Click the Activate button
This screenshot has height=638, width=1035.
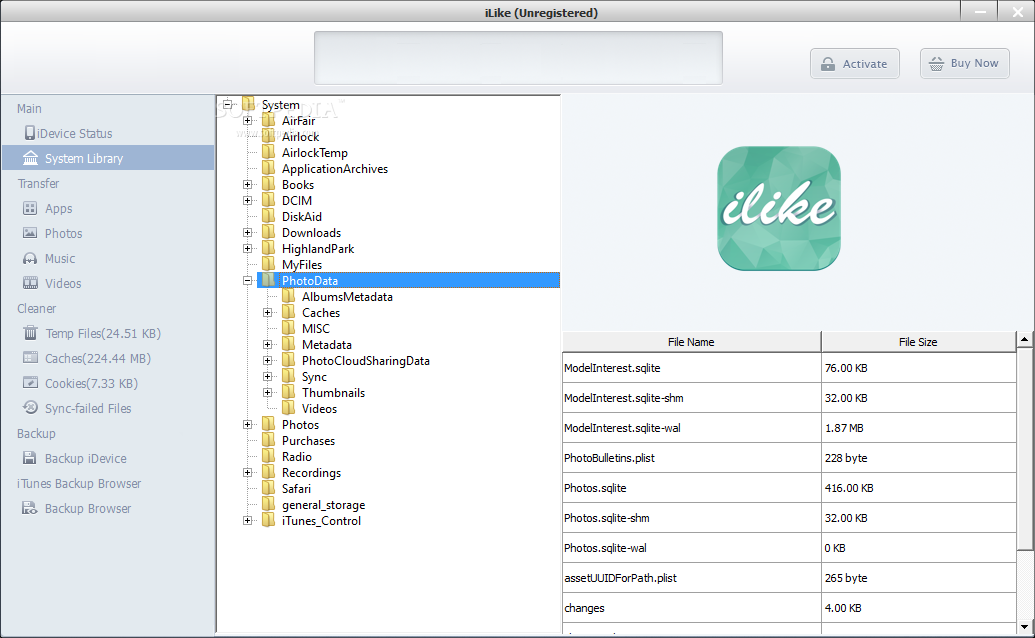point(855,64)
